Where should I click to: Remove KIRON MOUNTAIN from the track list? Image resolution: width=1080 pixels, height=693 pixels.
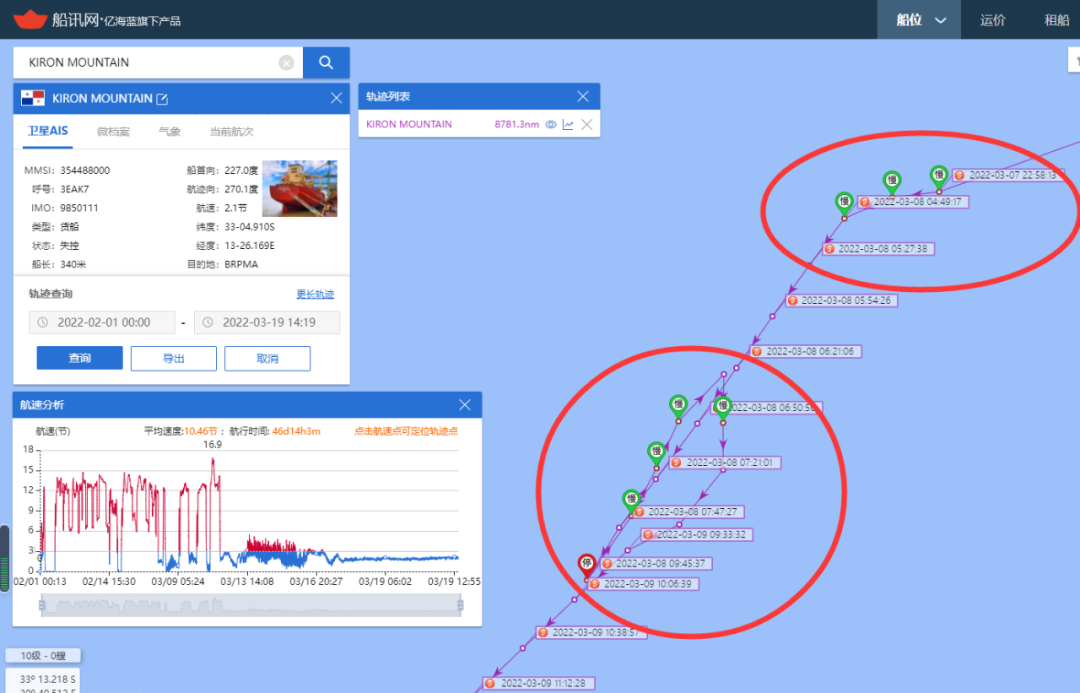[x=587, y=125]
